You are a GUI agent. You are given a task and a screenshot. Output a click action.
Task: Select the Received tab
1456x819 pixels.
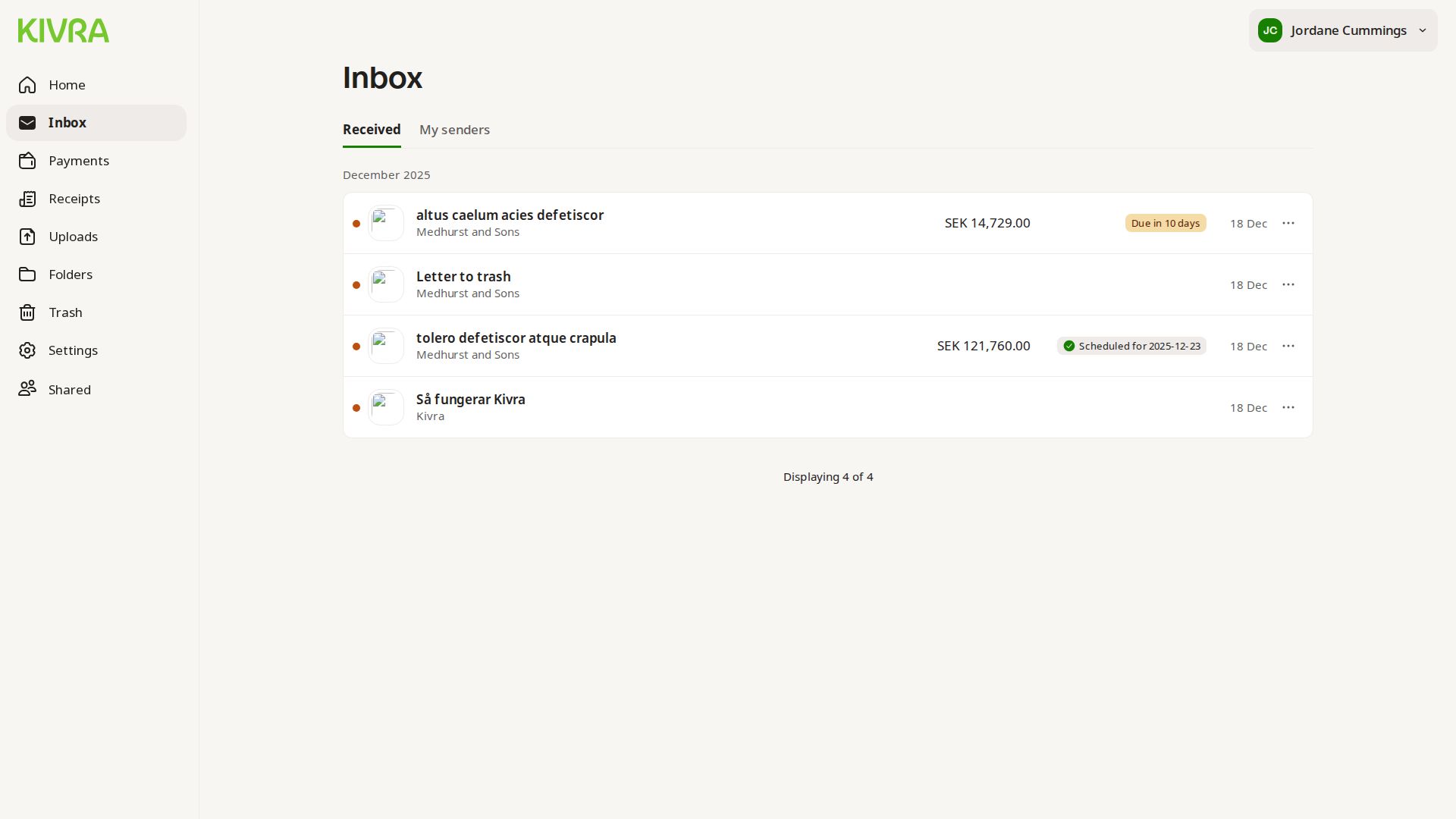point(372,130)
